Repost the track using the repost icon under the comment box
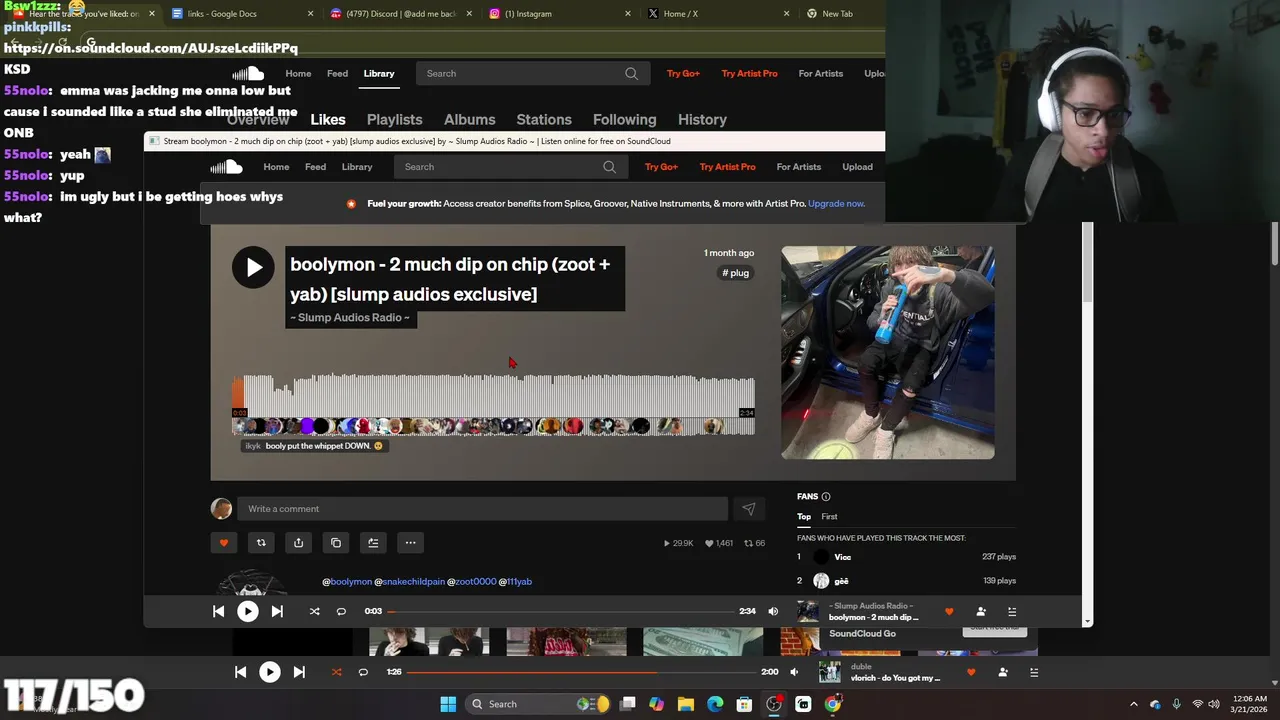Screen dimensions: 1280x720 click(261, 543)
